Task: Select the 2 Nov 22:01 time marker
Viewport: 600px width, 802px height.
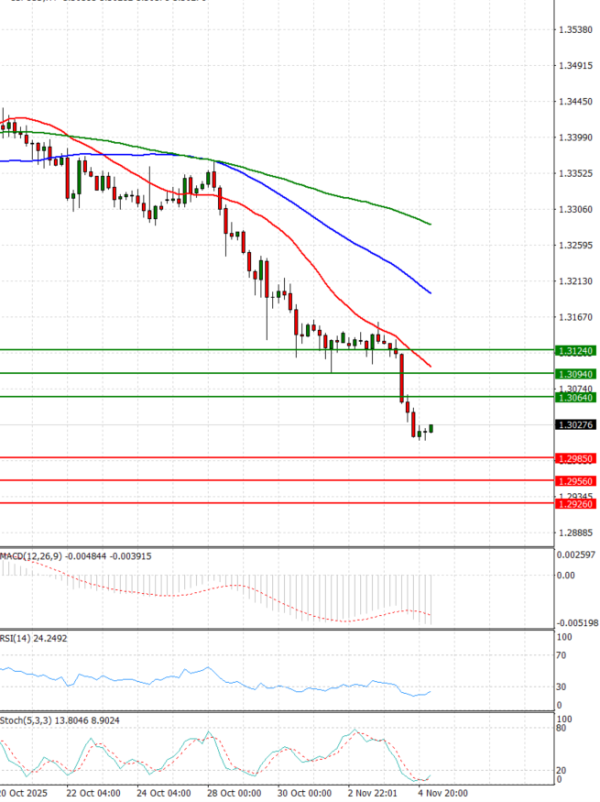Action: (375, 792)
